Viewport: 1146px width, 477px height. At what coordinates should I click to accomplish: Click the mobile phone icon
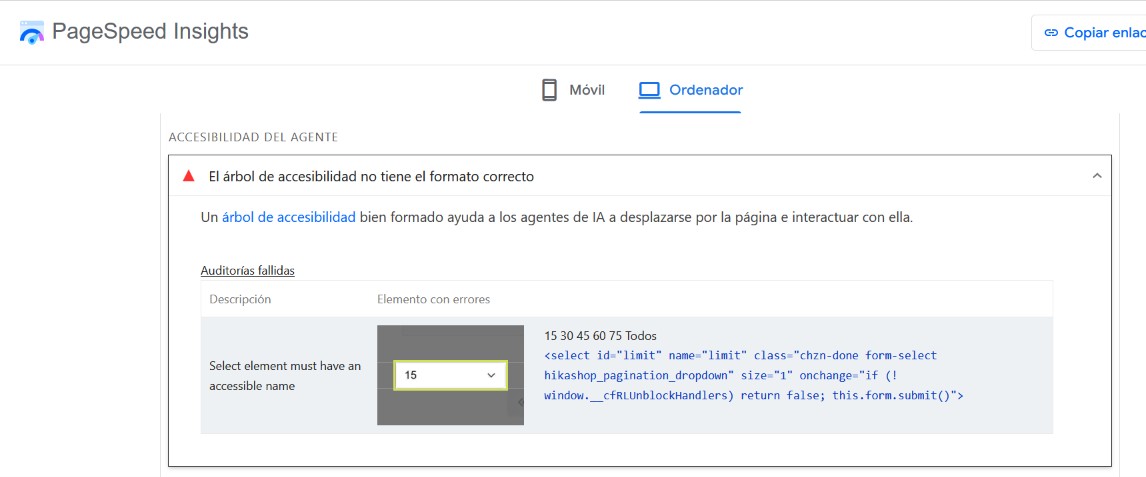coord(550,91)
